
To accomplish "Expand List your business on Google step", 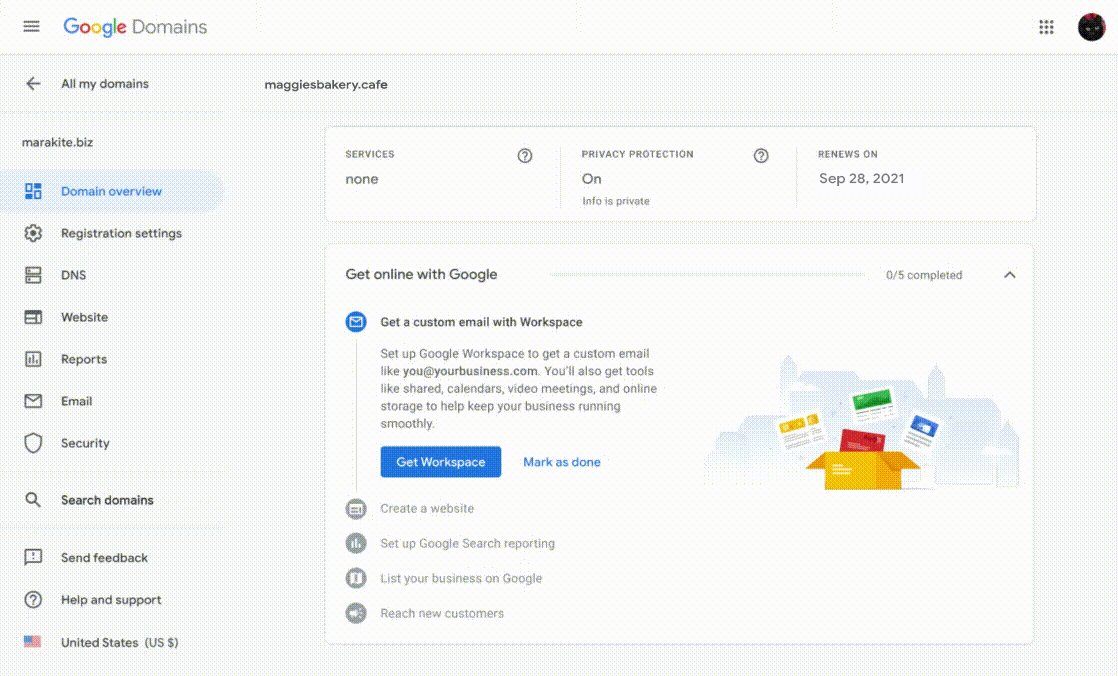I will [461, 578].
